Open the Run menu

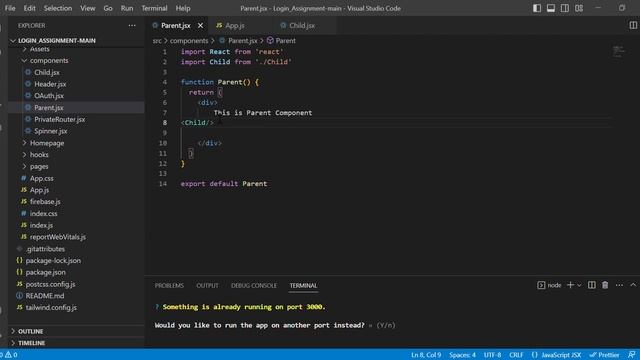pos(127,8)
